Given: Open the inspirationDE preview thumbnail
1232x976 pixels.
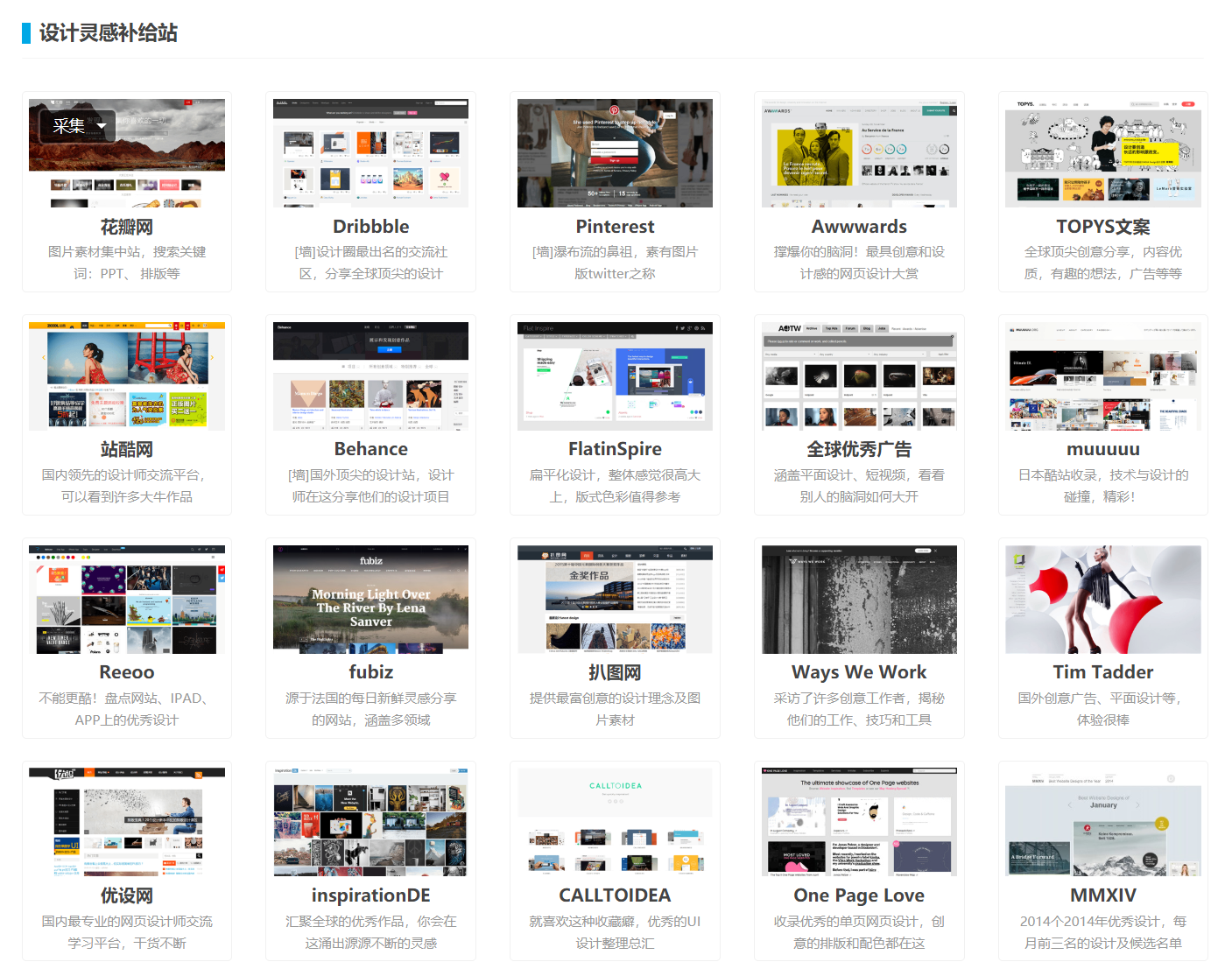Looking at the screenshot, I should (x=370, y=822).
